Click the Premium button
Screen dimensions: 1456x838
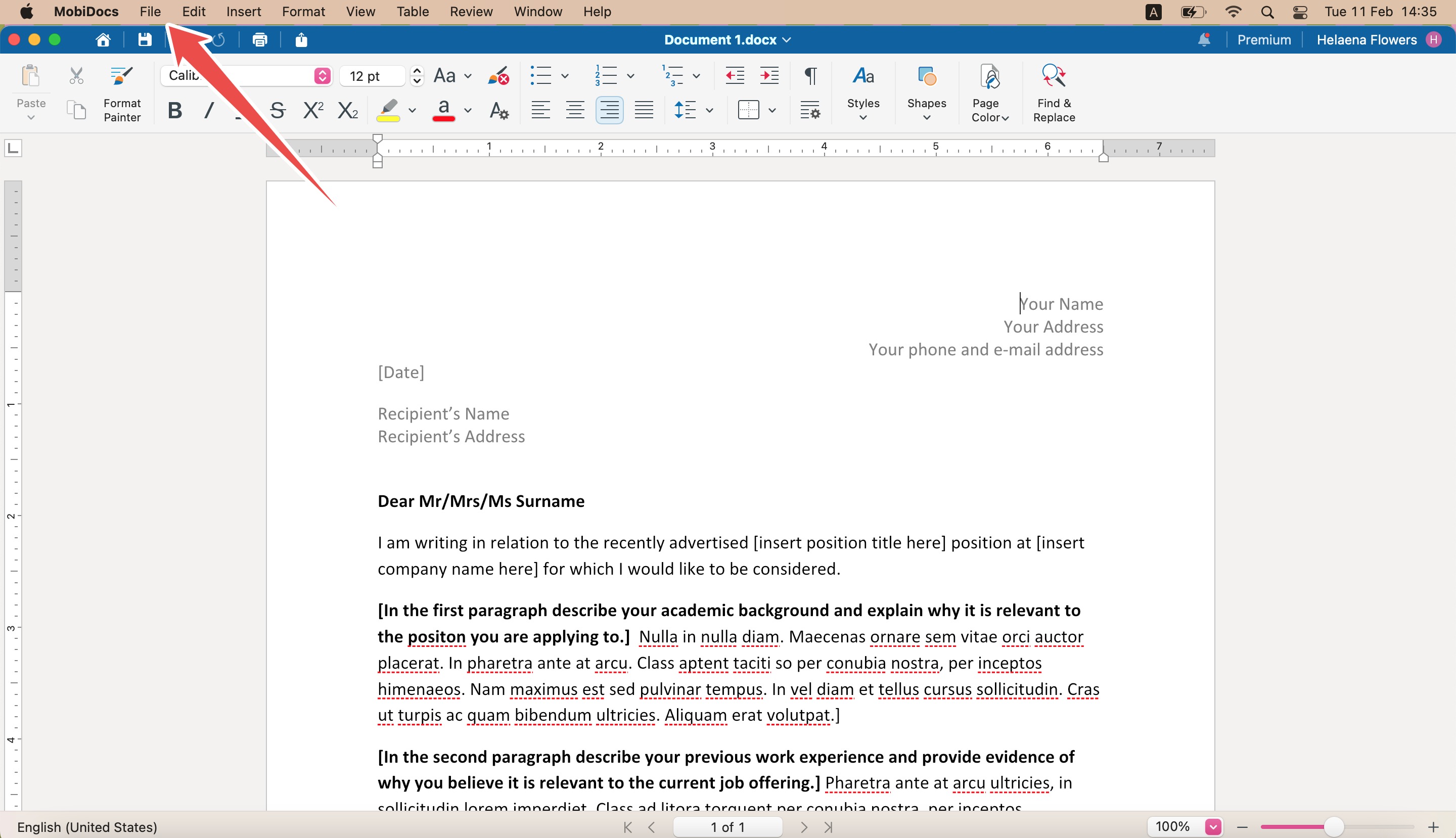(1264, 40)
